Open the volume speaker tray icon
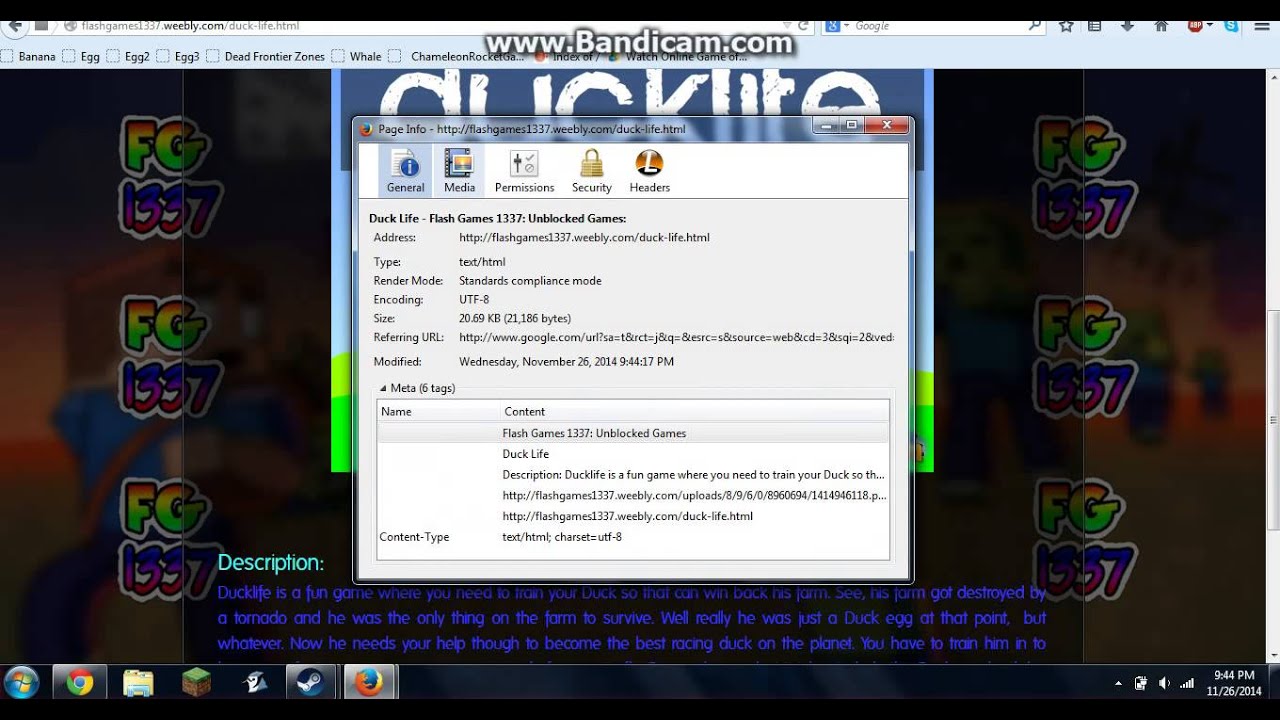The height and width of the screenshot is (720, 1280). (x=1164, y=683)
